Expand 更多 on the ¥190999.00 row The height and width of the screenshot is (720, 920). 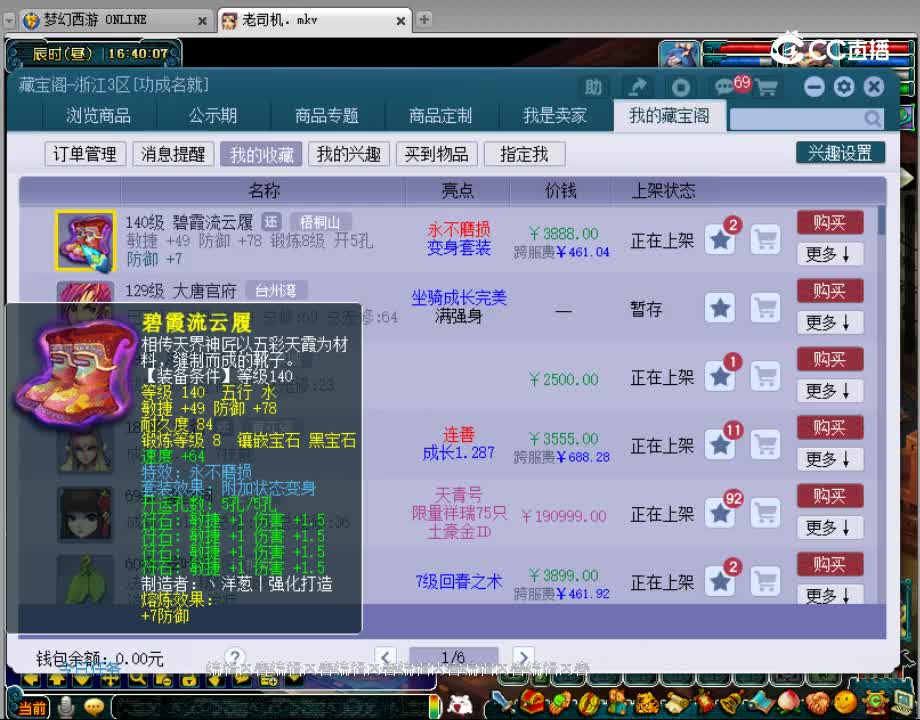830,528
